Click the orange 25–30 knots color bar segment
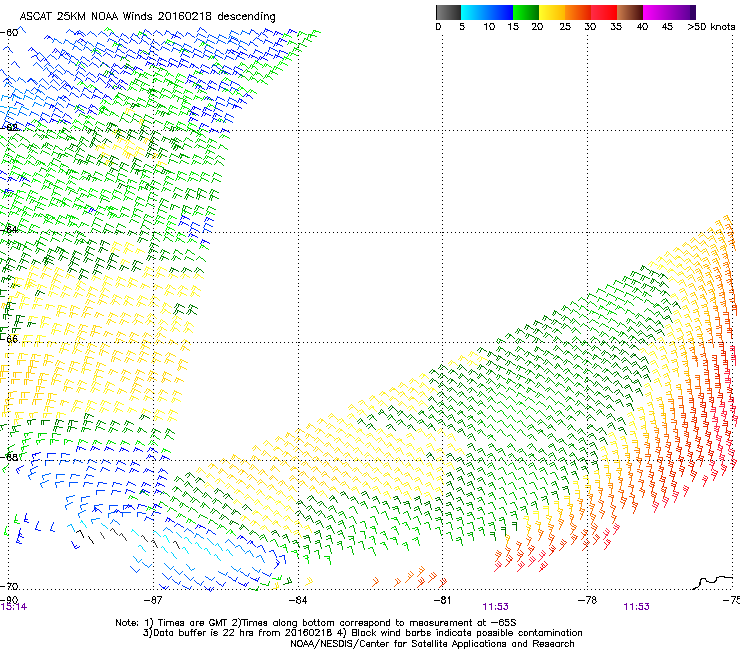The height and width of the screenshot is (650, 740). tap(578, 12)
